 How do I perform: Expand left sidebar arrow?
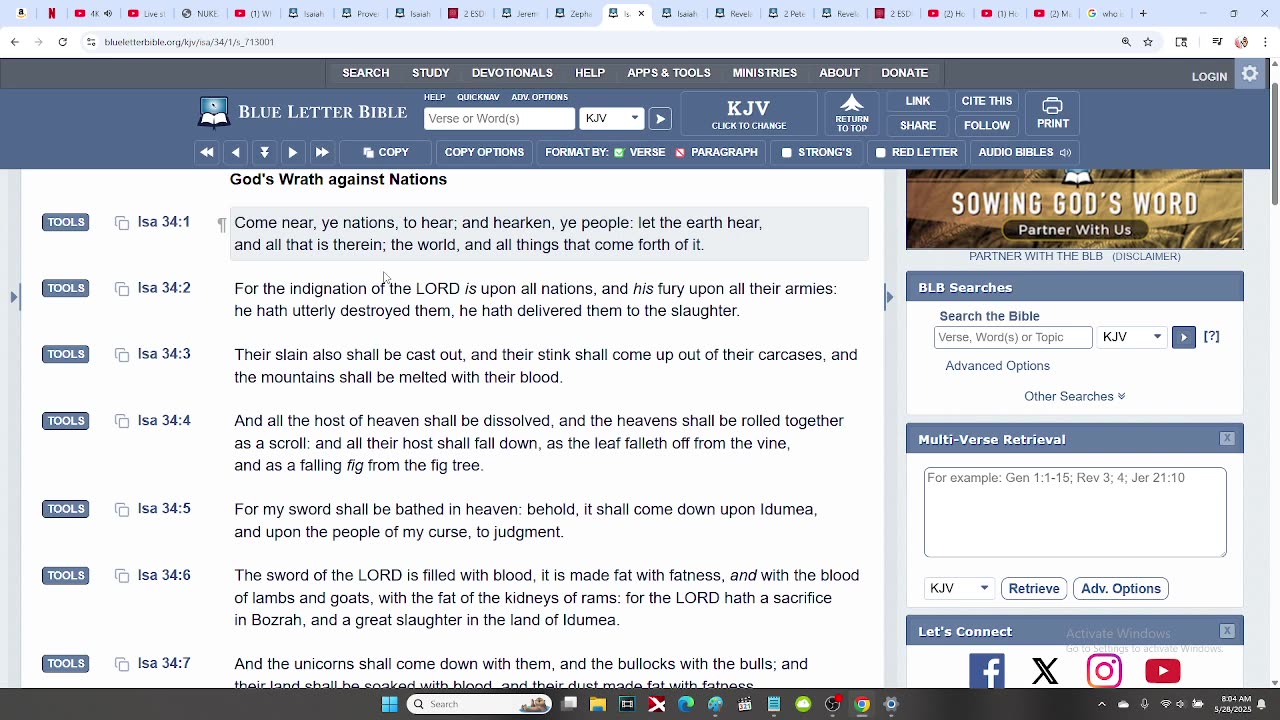pyautogui.click(x=13, y=297)
